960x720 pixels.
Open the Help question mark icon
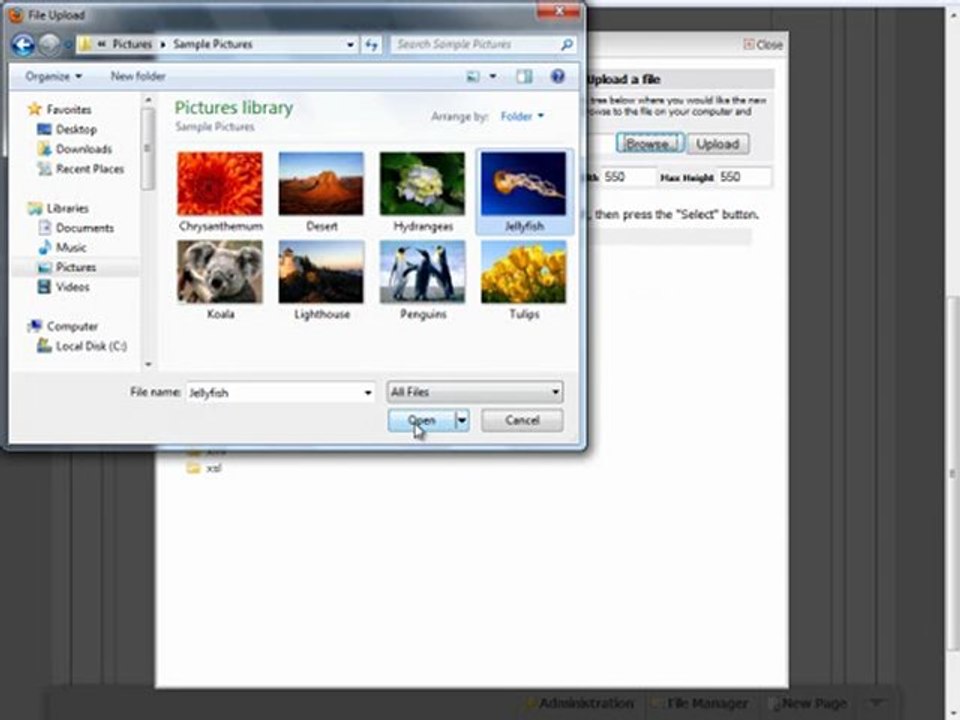click(x=557, y=77)
